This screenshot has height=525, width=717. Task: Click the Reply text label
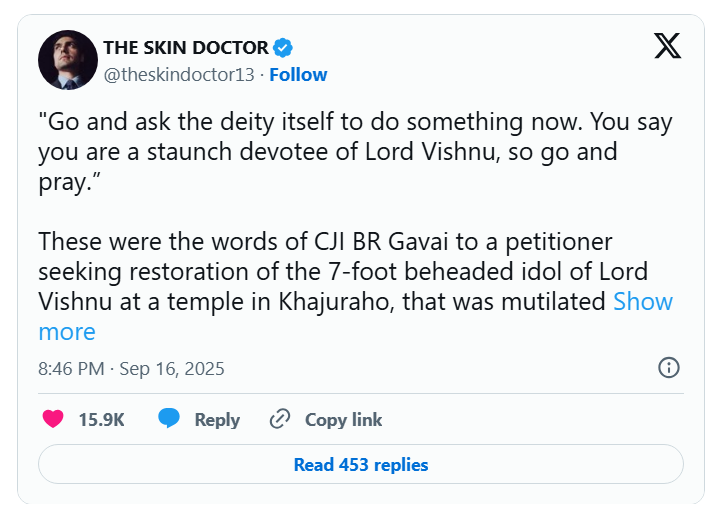[x=217, y=420]
